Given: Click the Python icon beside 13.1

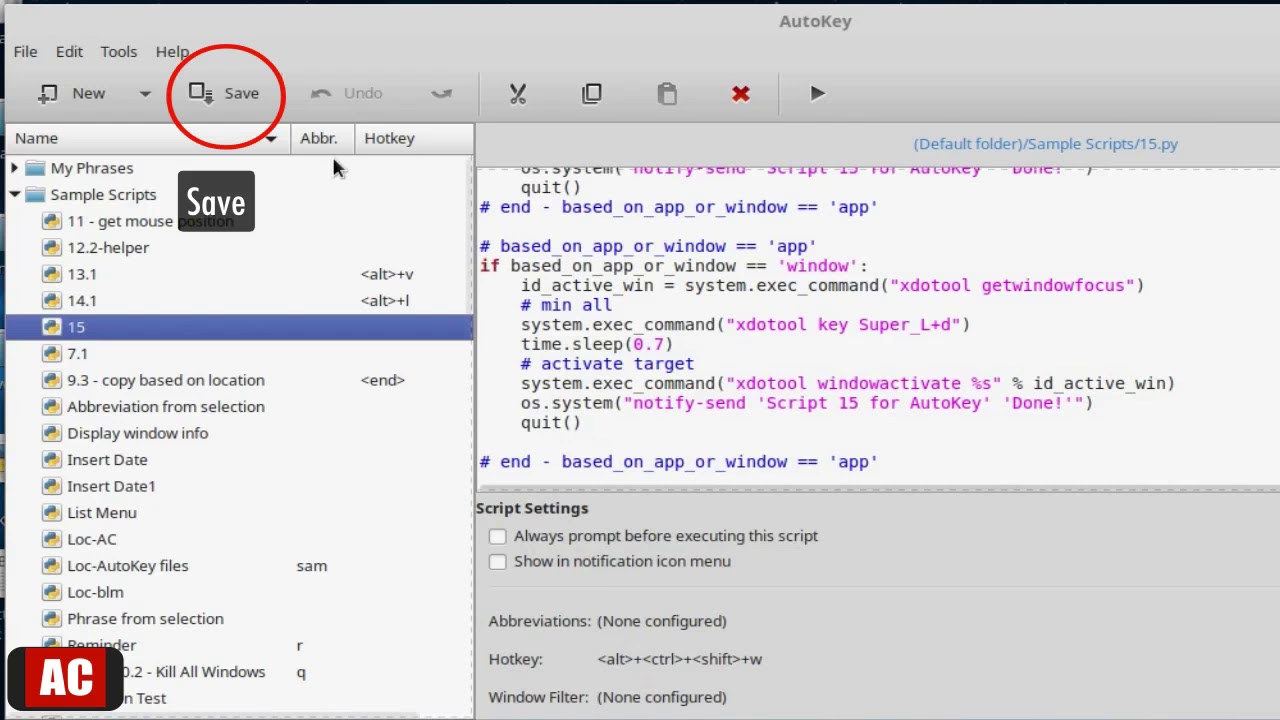Looking at the screenshot, I should coord(51,274).
